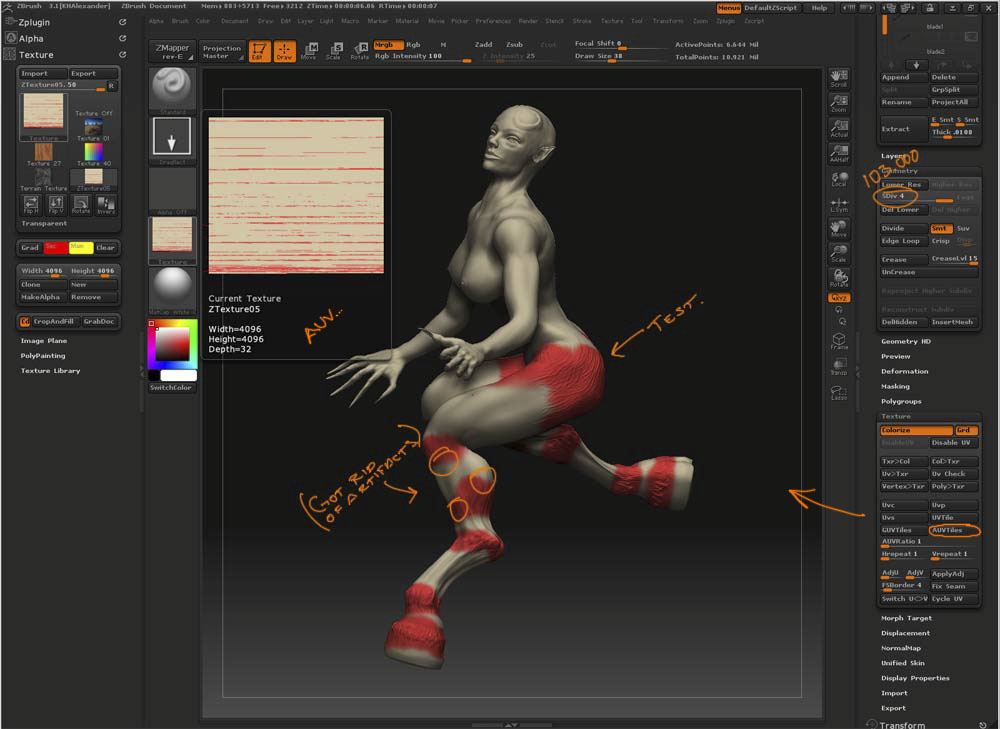Image resolution: width=1000 pixels, height=729 pixels.
Task: Toggle the Xyz rotation mode
Action: [839, 298]
